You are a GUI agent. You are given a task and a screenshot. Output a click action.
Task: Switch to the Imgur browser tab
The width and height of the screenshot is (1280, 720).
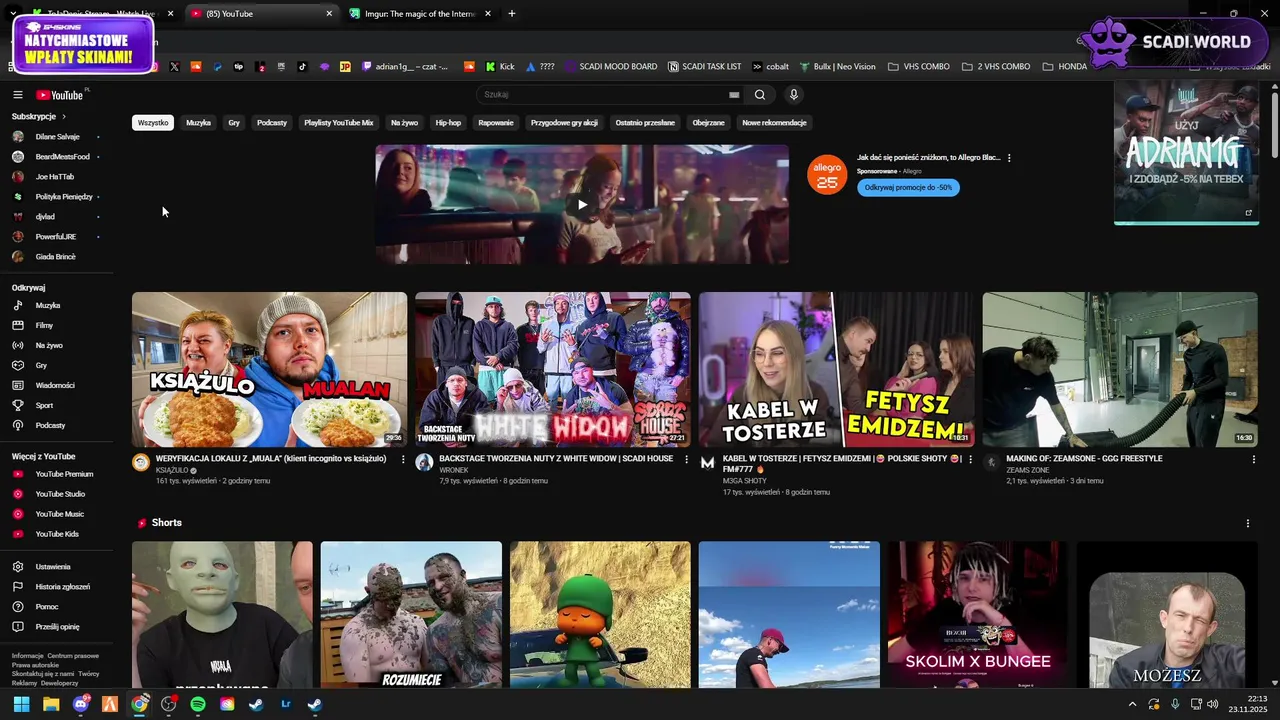420,14
